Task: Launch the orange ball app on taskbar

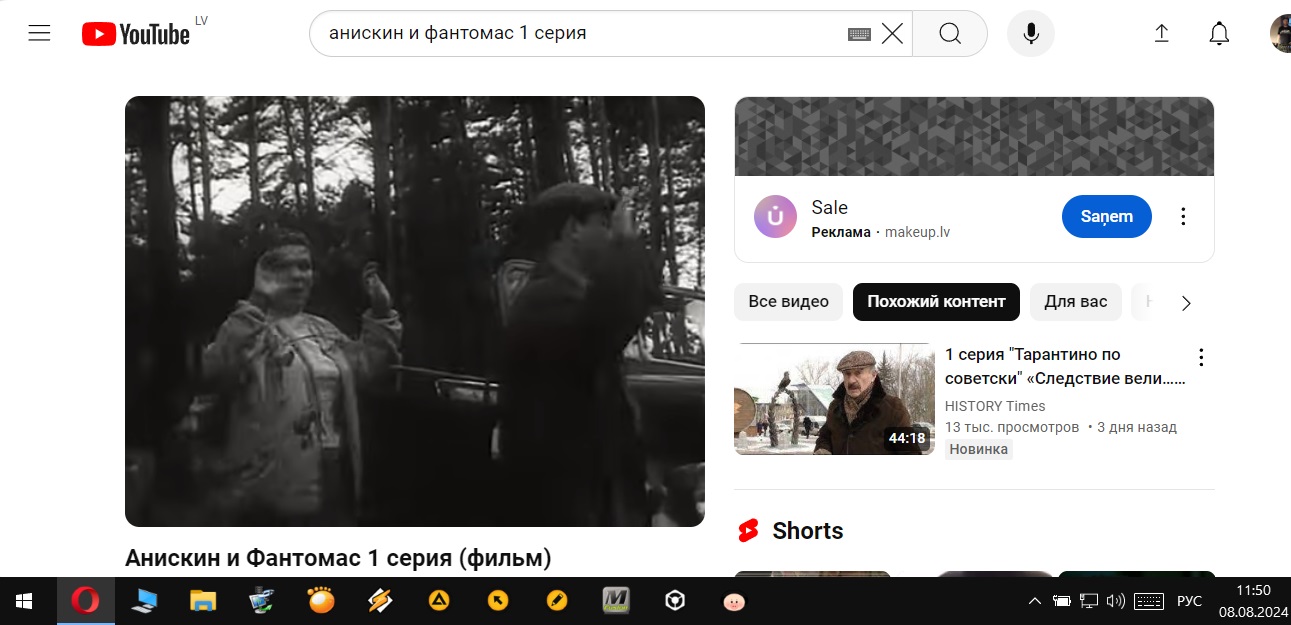Action: click(x=321, y=601)
